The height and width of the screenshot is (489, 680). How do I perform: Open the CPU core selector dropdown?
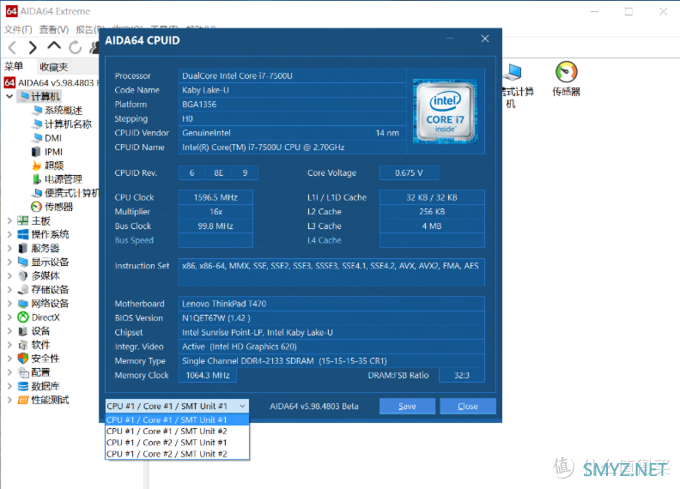coord(177,406)
